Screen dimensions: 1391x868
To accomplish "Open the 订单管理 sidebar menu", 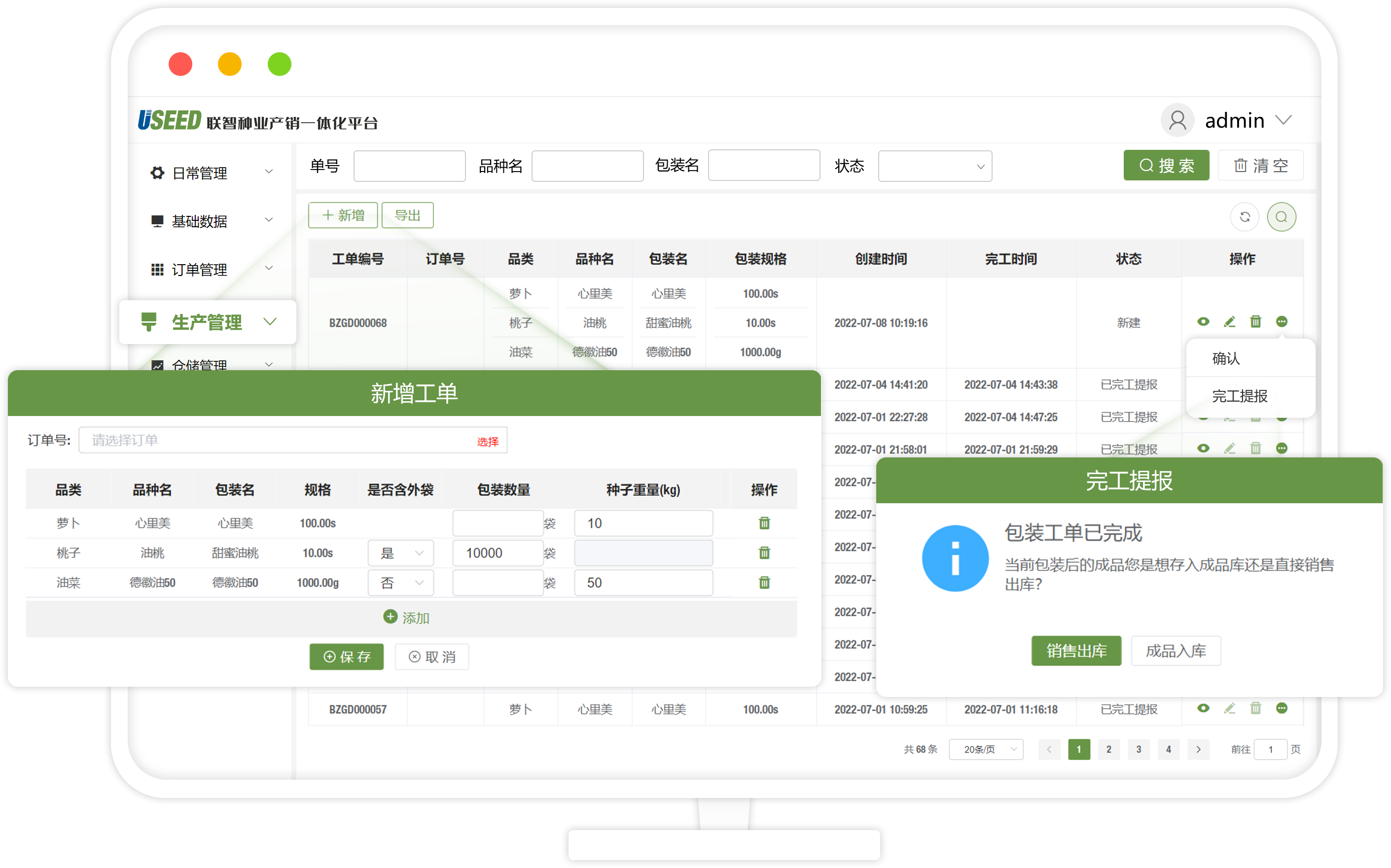I will 198,269.
